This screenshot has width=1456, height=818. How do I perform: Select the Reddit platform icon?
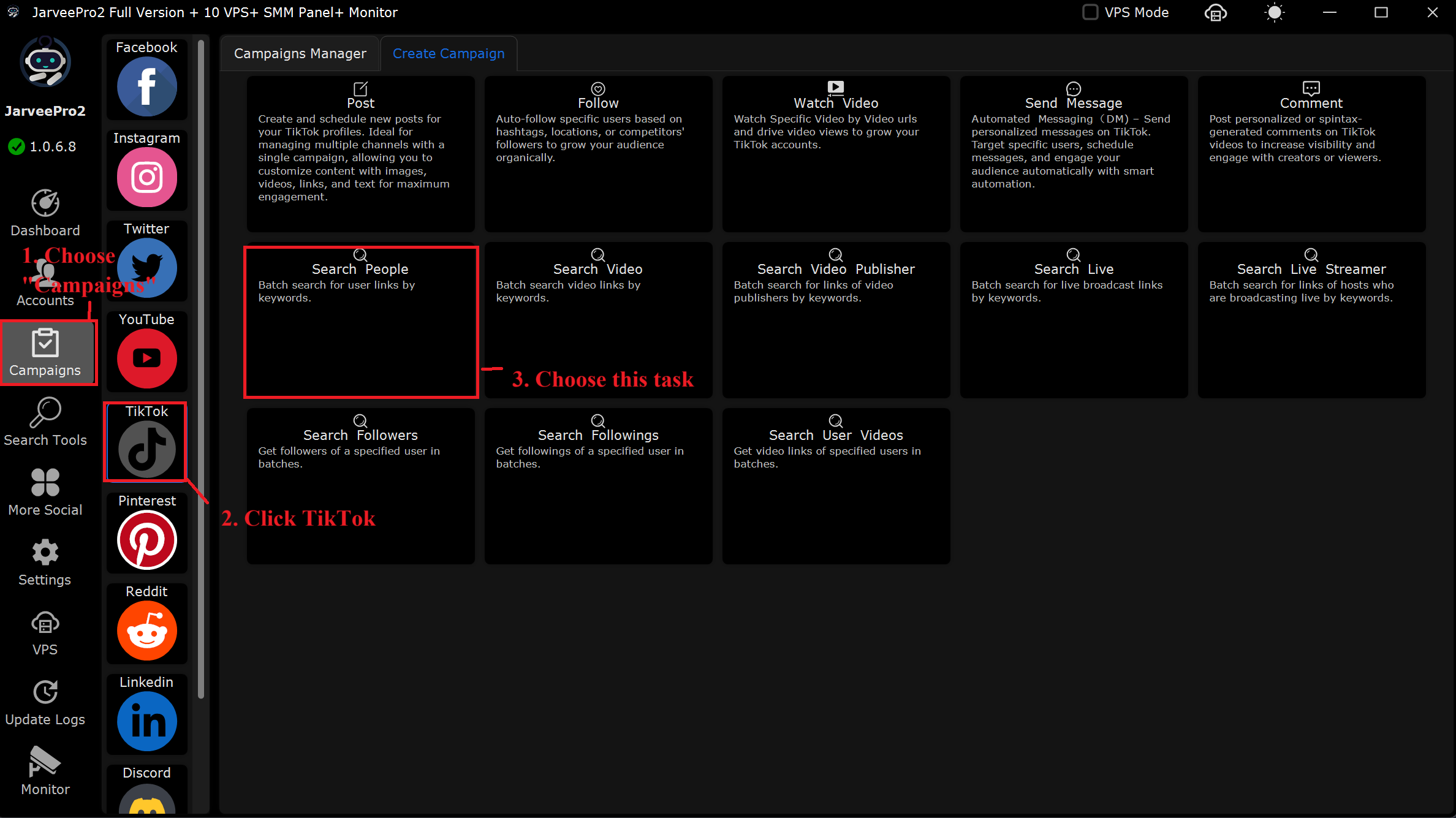click(147, 631)
